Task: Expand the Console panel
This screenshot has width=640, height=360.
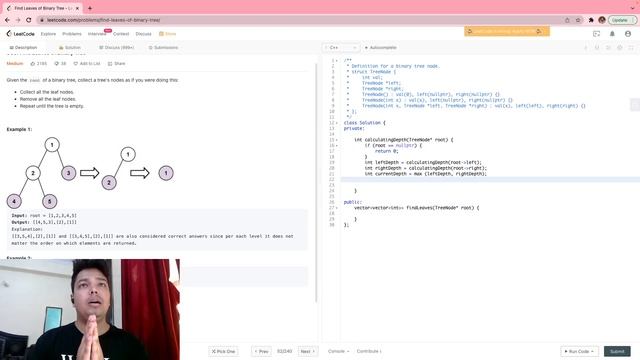Action: (x=338, y=351)
